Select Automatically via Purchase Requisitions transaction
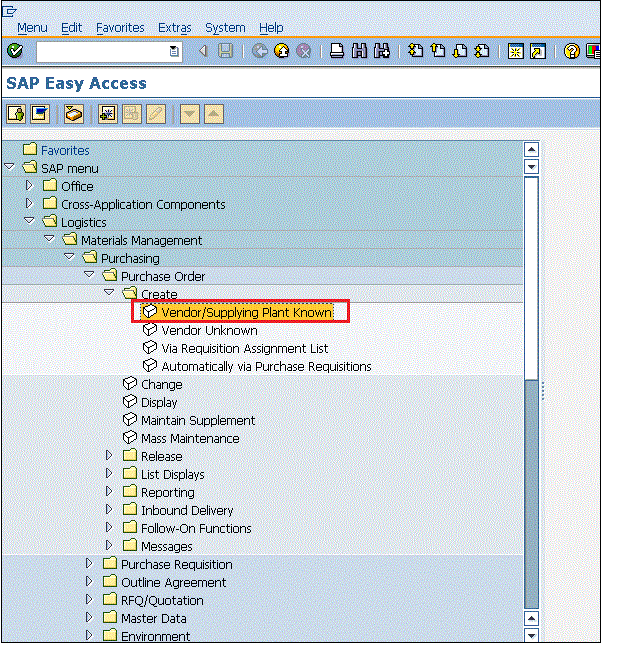The height and width of the screenshot is (649, 628). (266, 367)
